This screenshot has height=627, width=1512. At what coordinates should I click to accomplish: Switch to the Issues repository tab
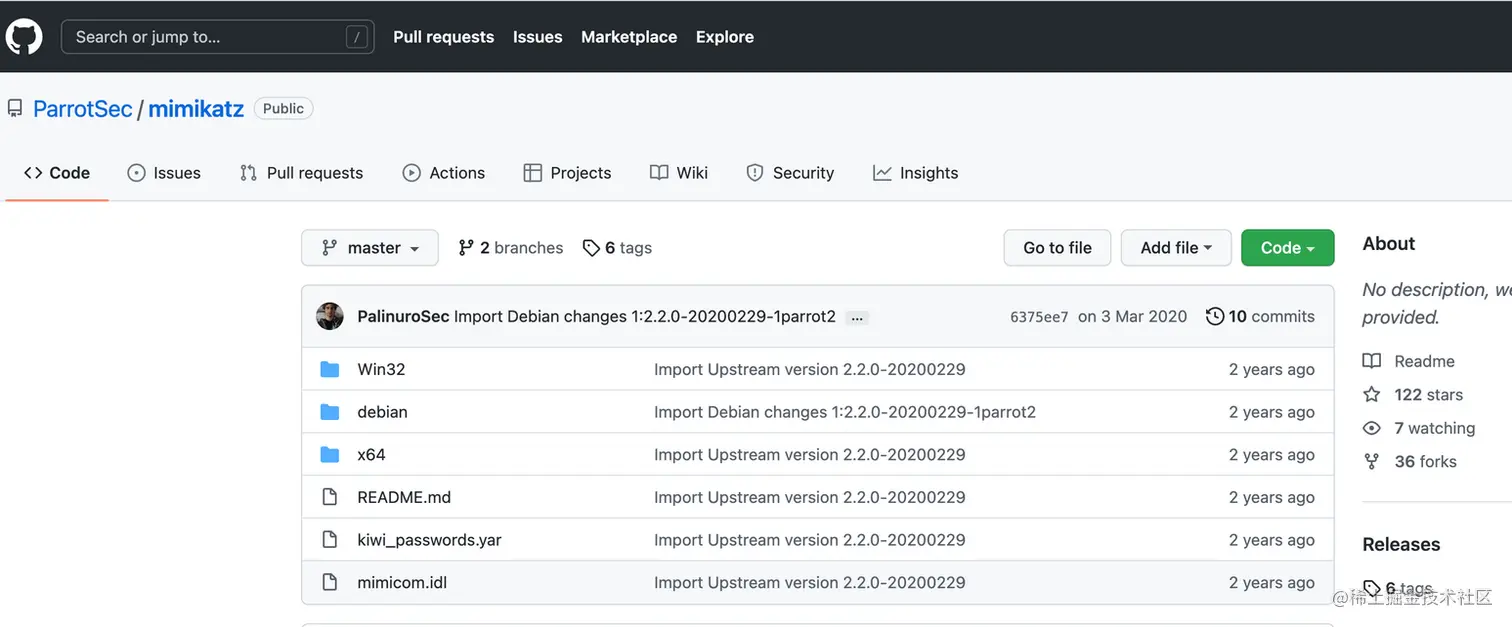tap(165, 173)
